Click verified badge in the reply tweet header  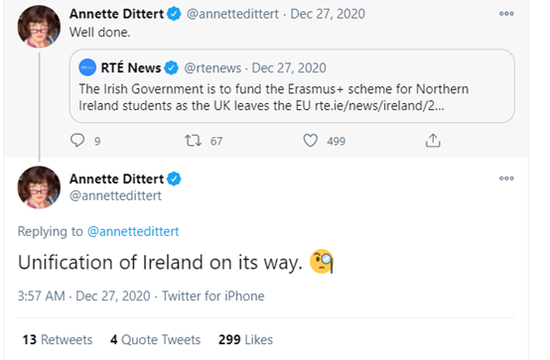[174, 179]
